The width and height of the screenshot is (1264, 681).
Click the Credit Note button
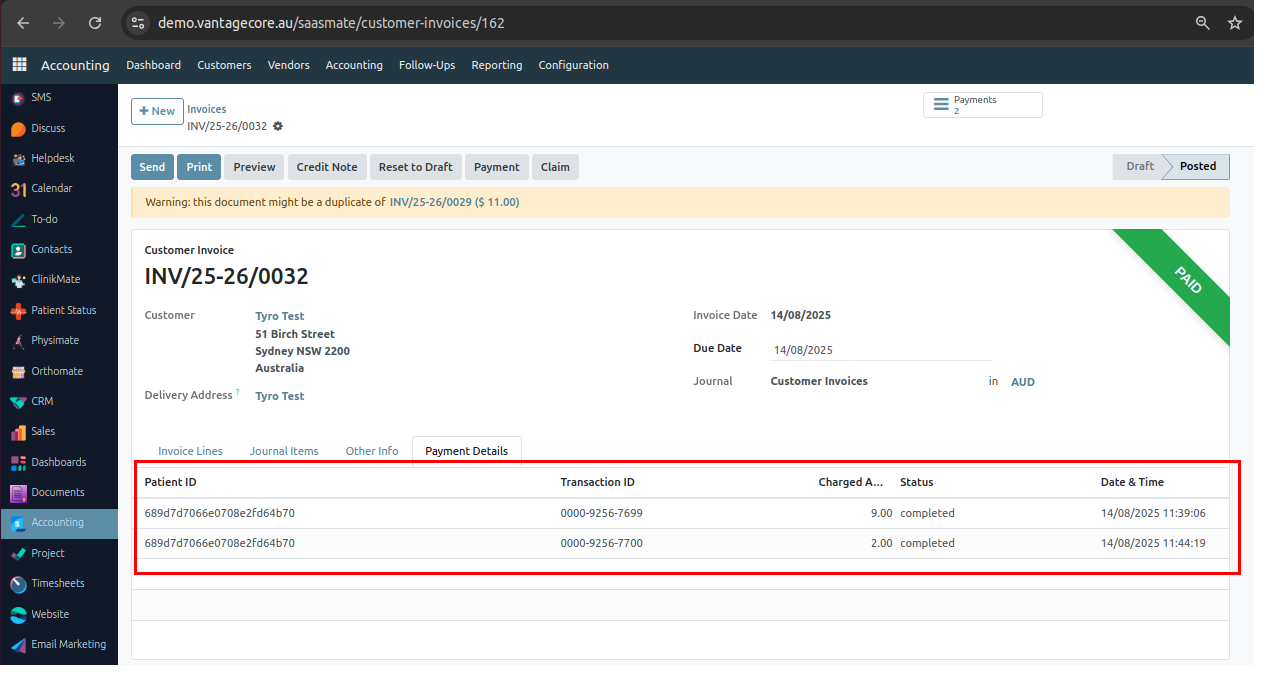(x=326, y=167)
